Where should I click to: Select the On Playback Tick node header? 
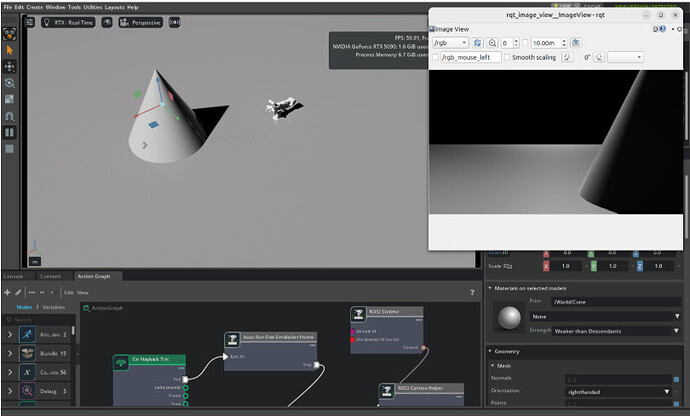149,360
